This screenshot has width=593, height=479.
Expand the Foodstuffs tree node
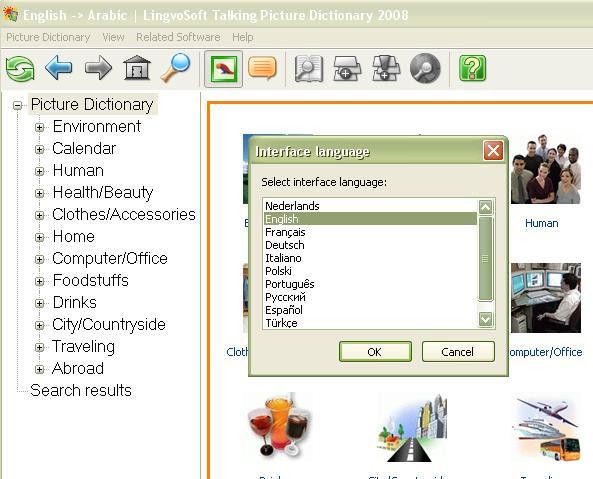39,281
